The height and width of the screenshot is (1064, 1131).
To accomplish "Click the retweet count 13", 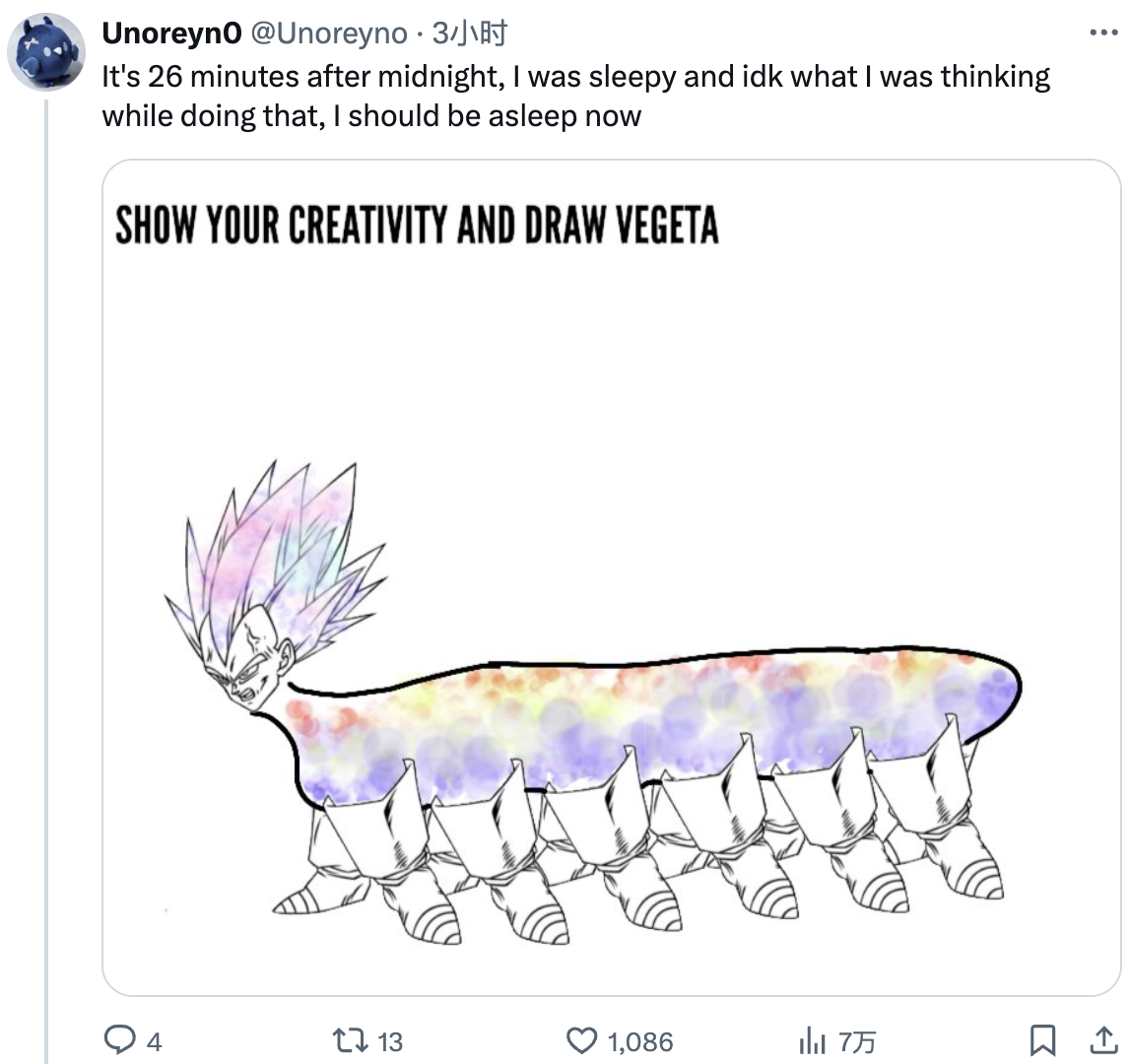I will click(x=390, y=1041).
